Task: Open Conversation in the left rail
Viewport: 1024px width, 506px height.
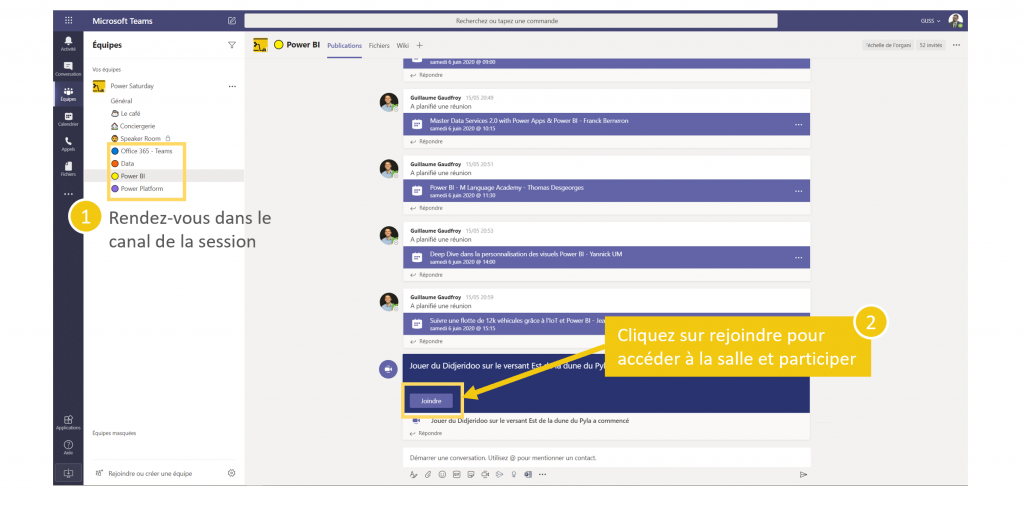Action: click(68, 68)
